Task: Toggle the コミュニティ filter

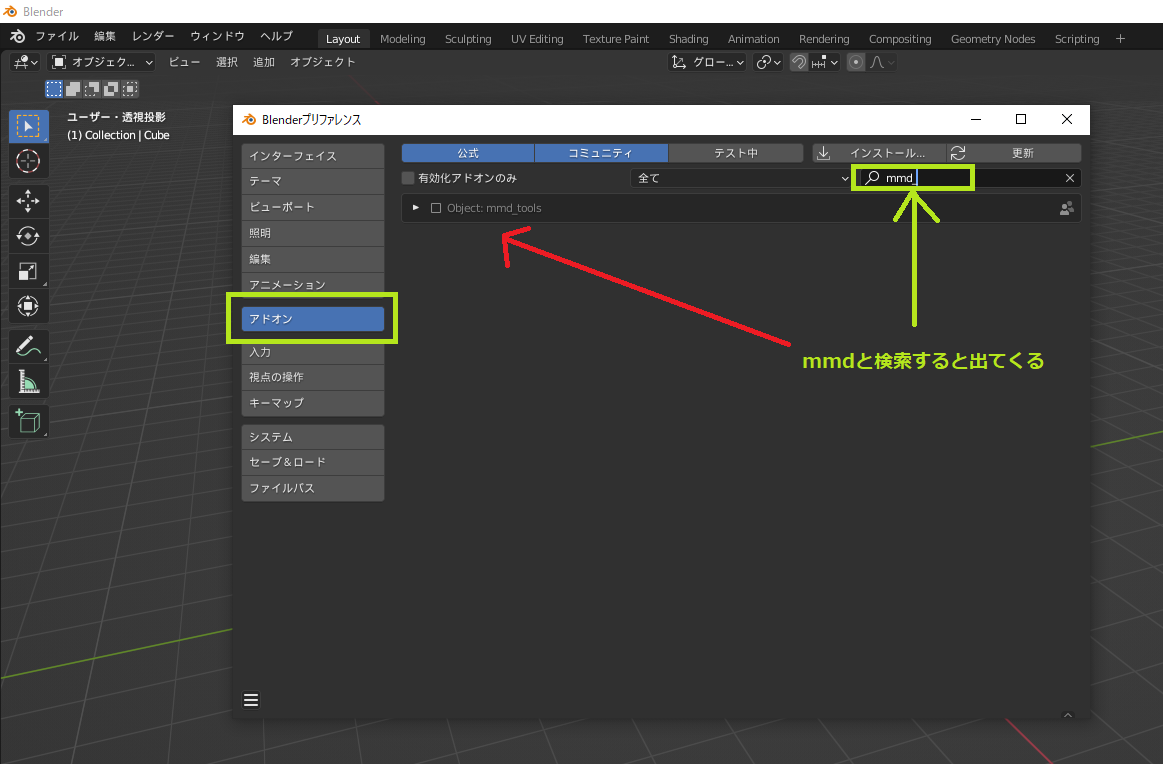Action: tap(601, 153)
